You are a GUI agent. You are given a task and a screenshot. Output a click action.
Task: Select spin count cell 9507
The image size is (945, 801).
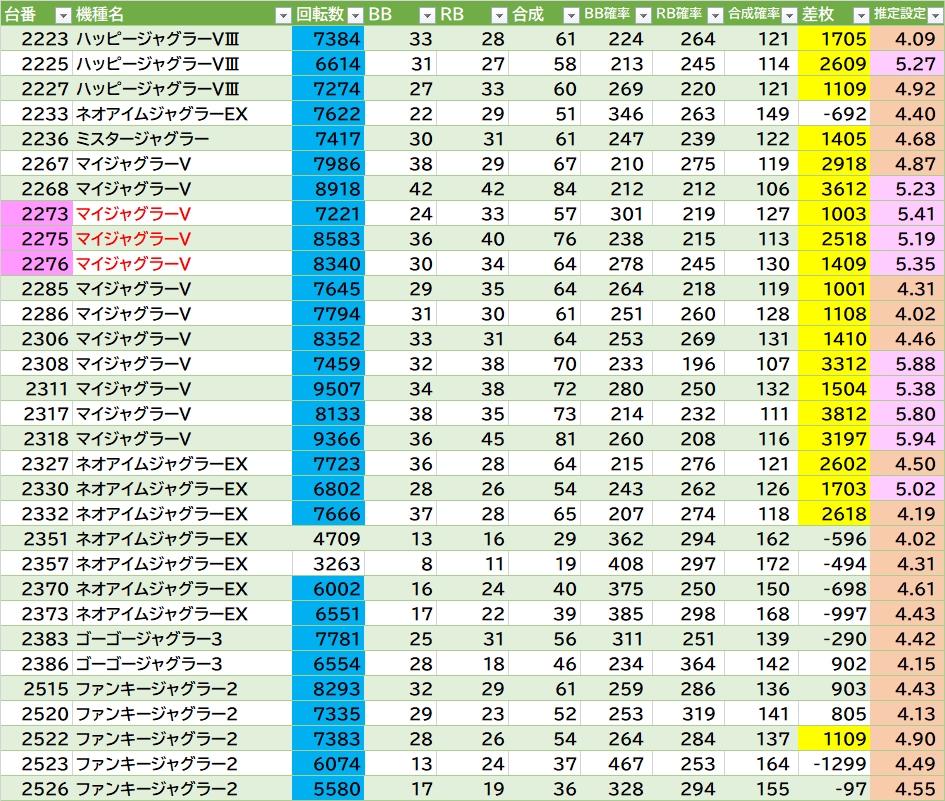(x=328, y=389)
